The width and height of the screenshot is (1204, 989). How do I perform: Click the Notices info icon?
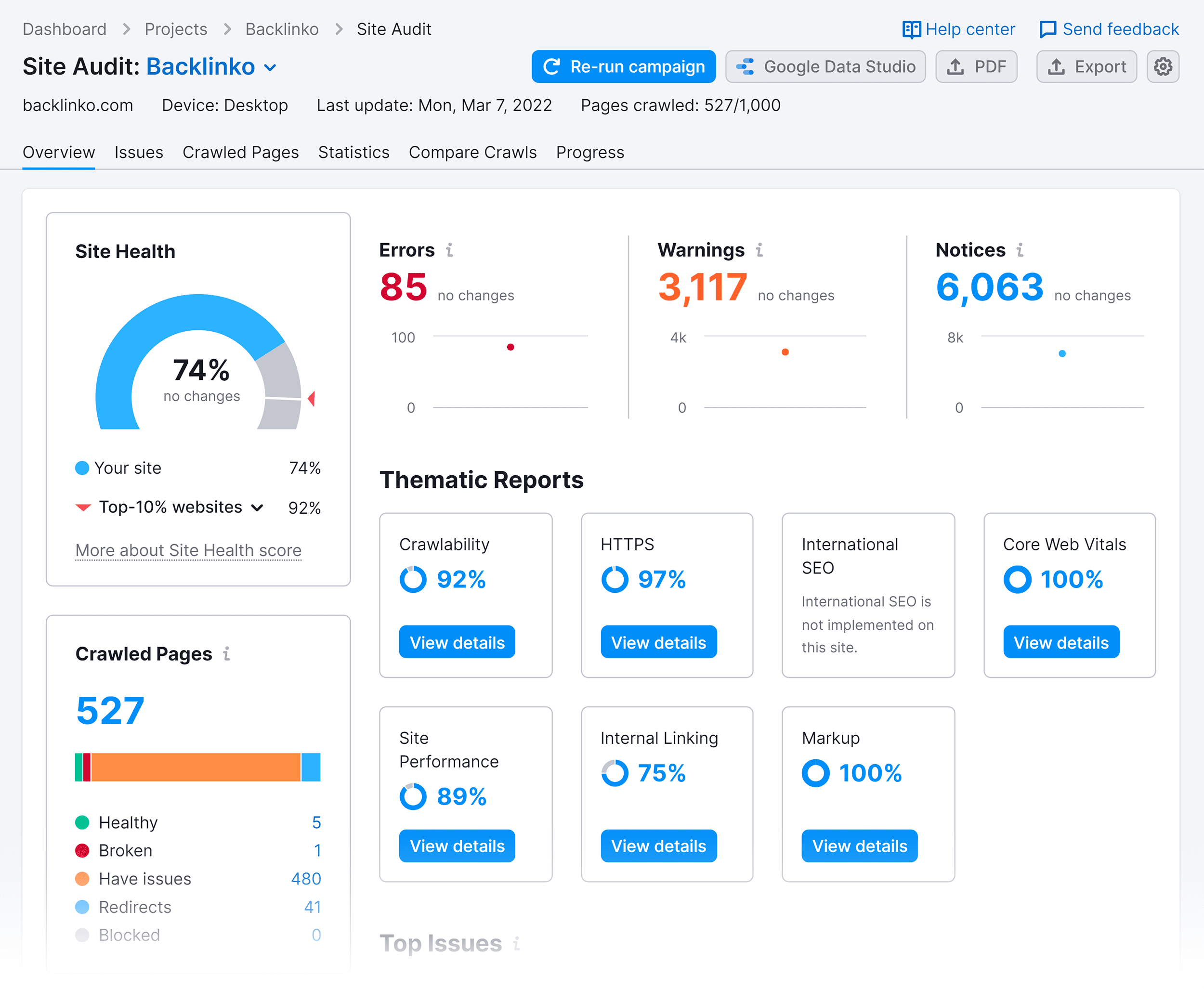1020,250
